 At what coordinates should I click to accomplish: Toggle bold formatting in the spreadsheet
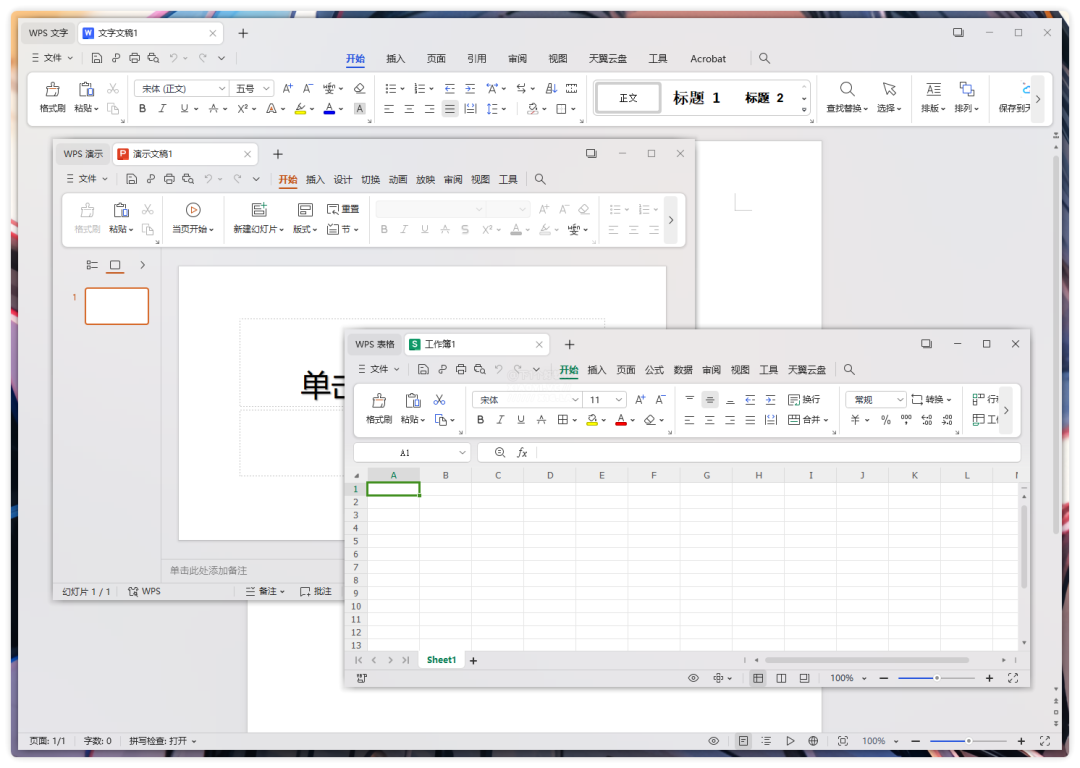tap(481, 420)
